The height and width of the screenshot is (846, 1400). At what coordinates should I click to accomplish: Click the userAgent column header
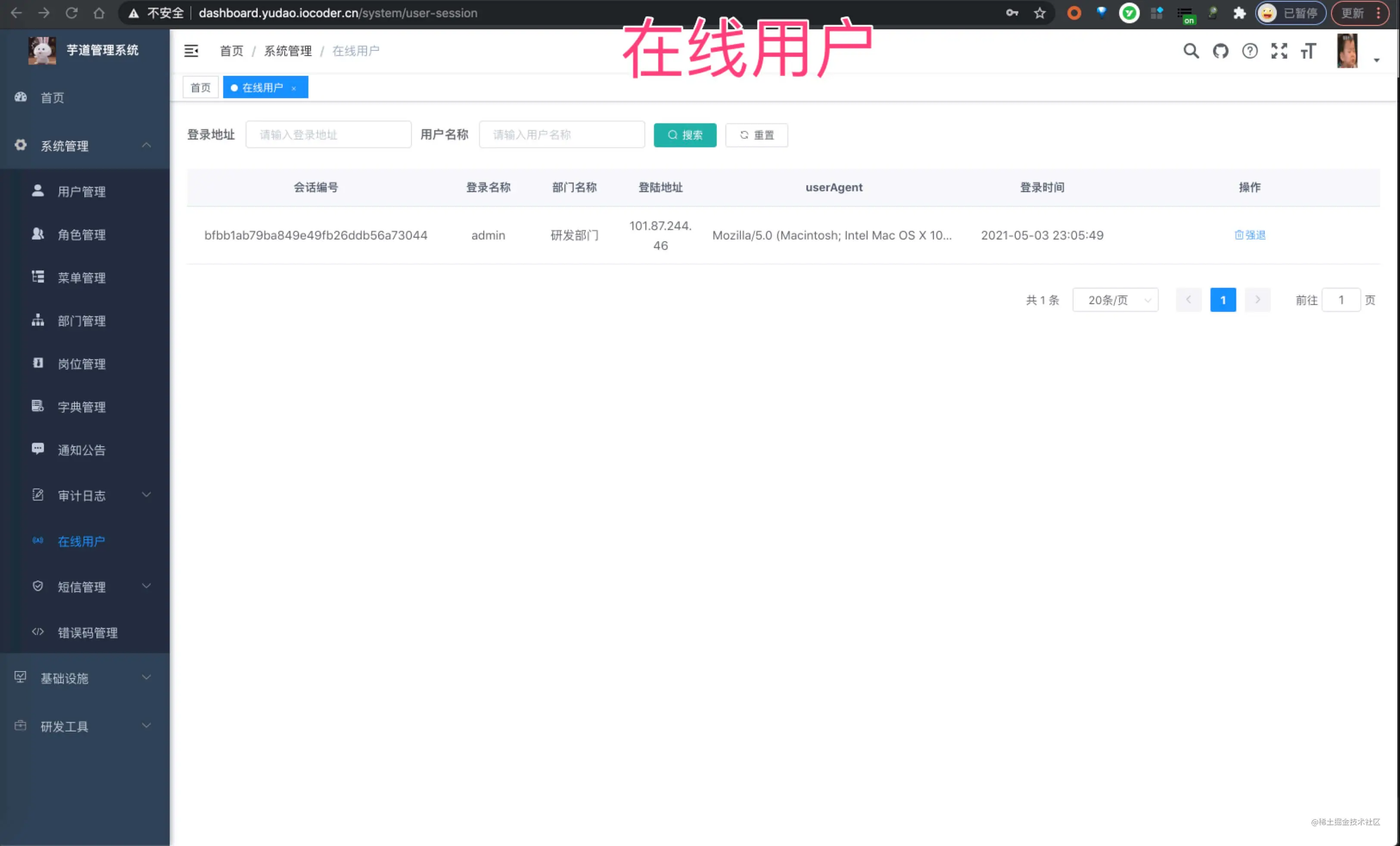[x=834, y=187]
